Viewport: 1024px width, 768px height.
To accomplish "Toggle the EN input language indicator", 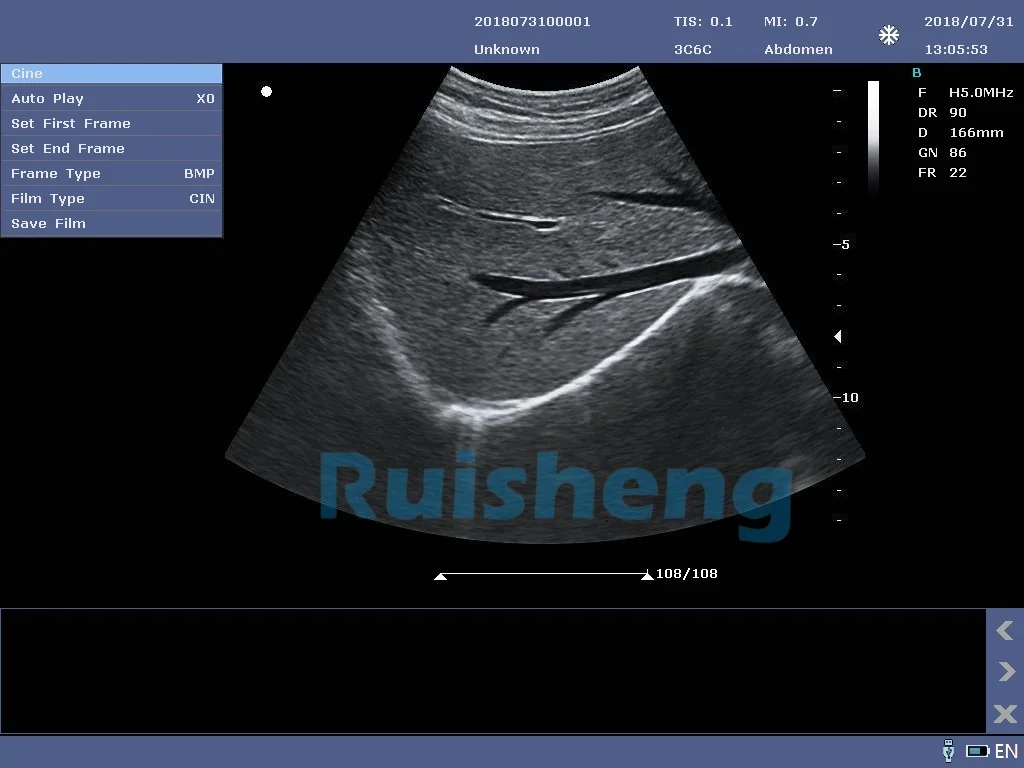I will [x=1006, y=751].
